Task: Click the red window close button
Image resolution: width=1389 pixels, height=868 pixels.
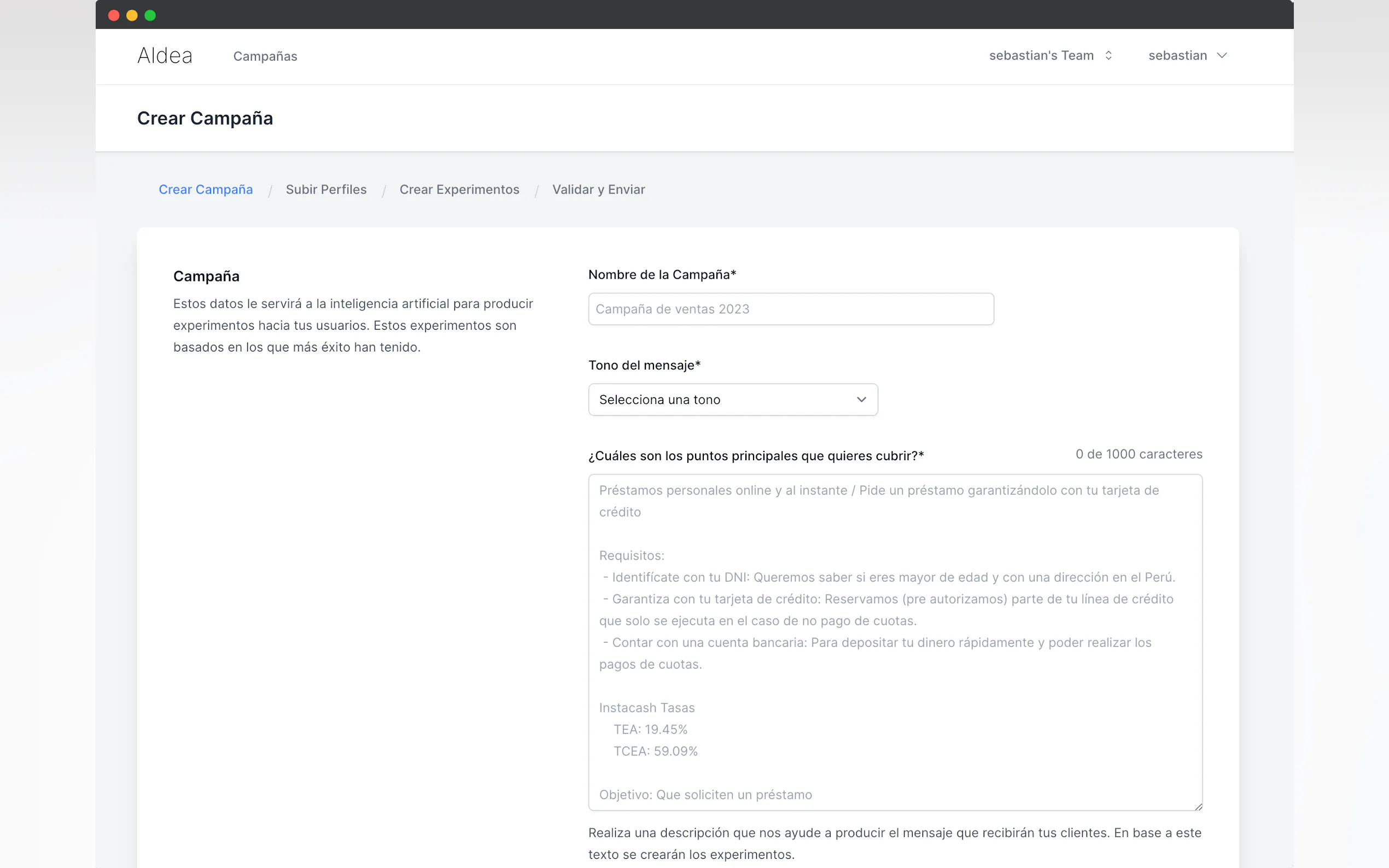Action: point(114,15)
